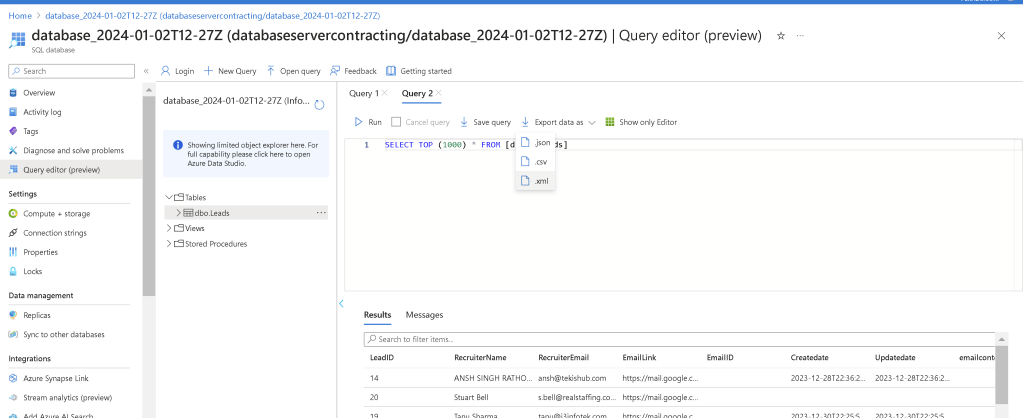Screen dimensions: 1023x418
Task: Start a New Query with the plus icon
Action: (x=208, y=71)
